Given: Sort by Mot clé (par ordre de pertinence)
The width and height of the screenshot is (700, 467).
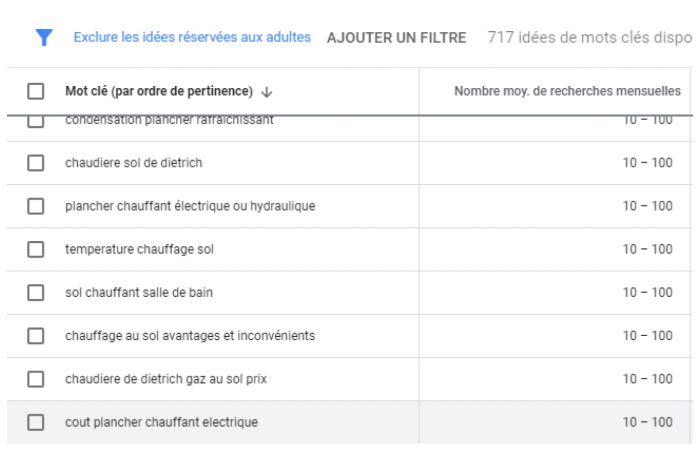Looking at the screenshot, I should tap(158, 92).
